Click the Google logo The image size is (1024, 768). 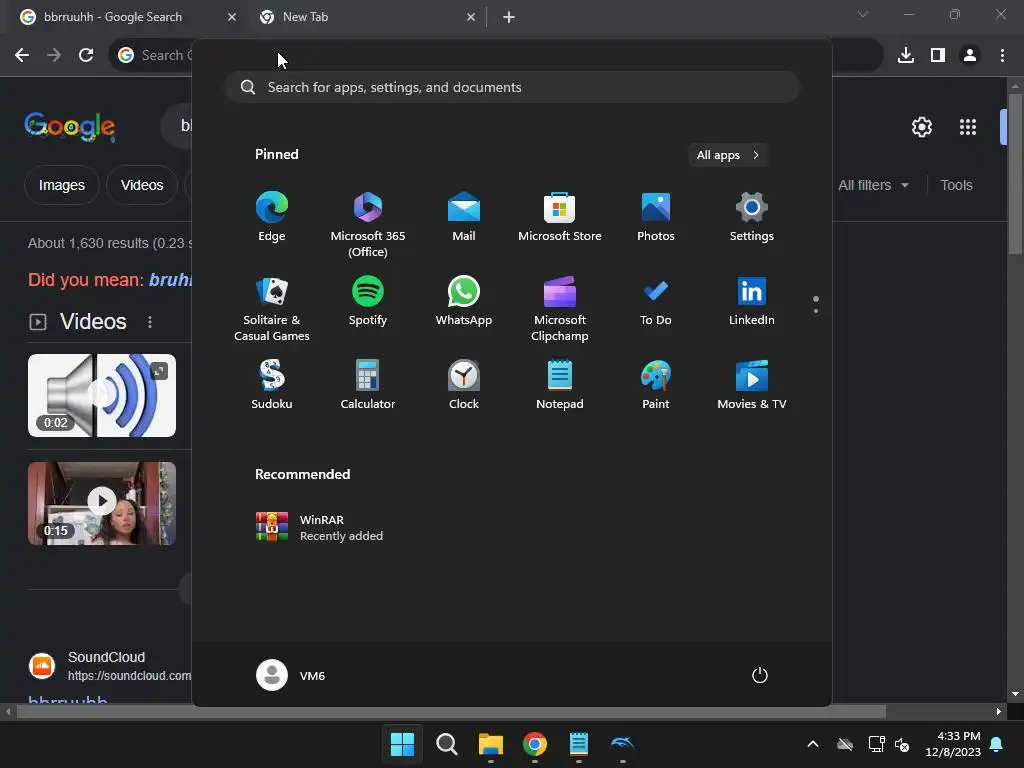[x=69, y=127]
